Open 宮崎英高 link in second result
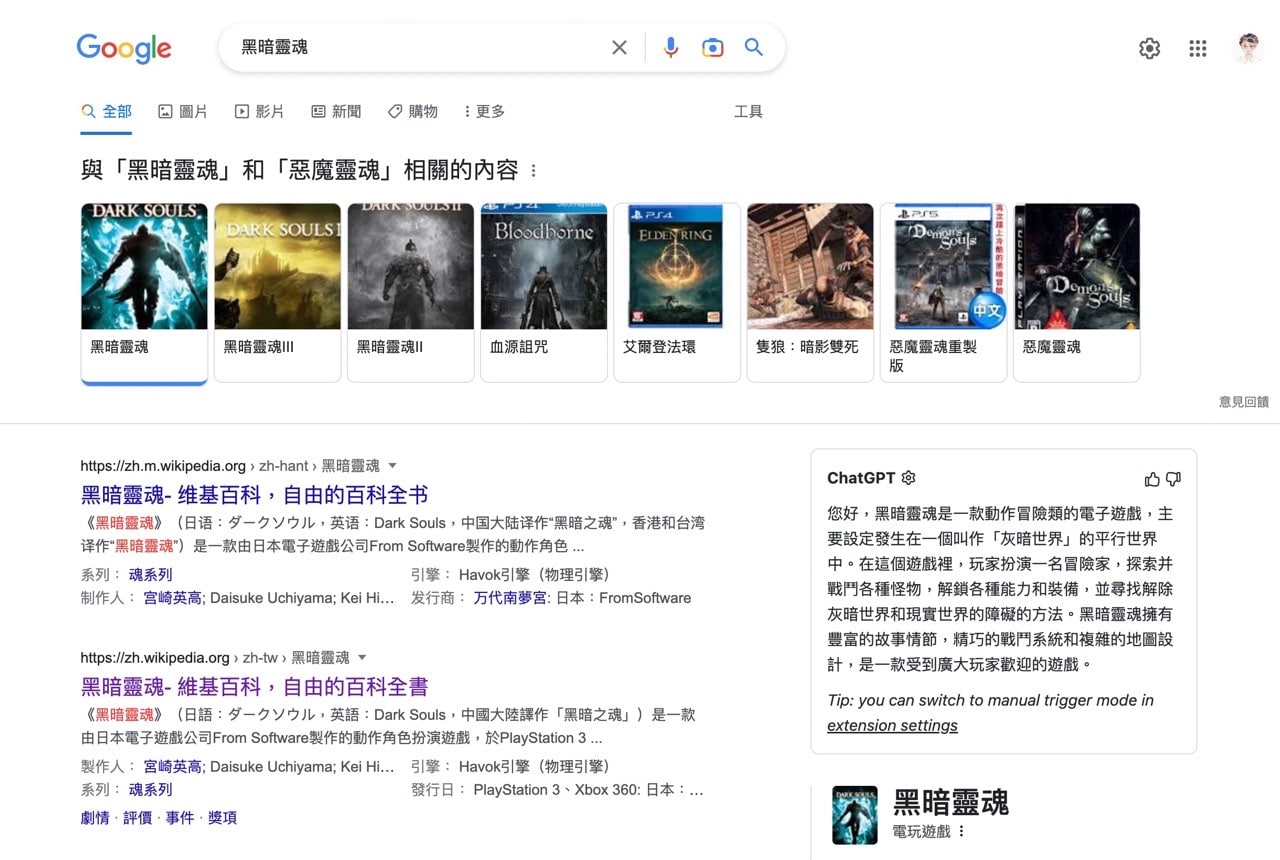Screen dimensions: 1280x860 pos(173,766)
